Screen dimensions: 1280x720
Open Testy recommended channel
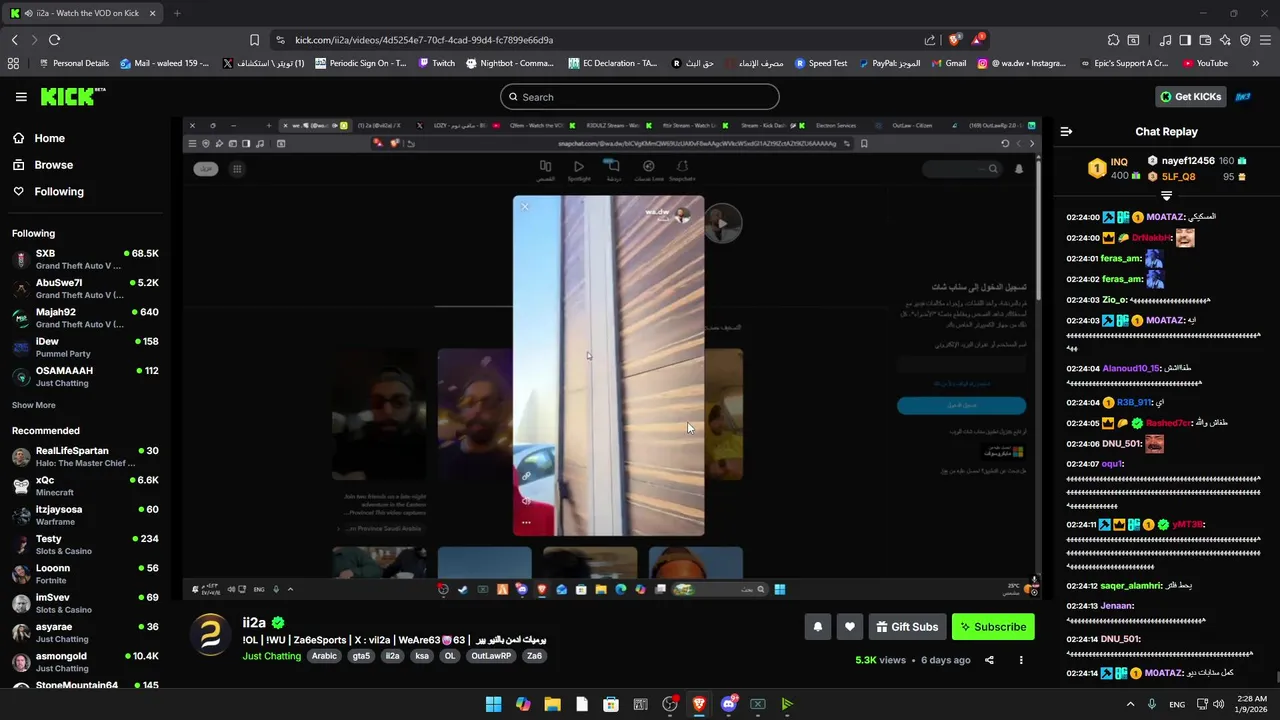85,545
